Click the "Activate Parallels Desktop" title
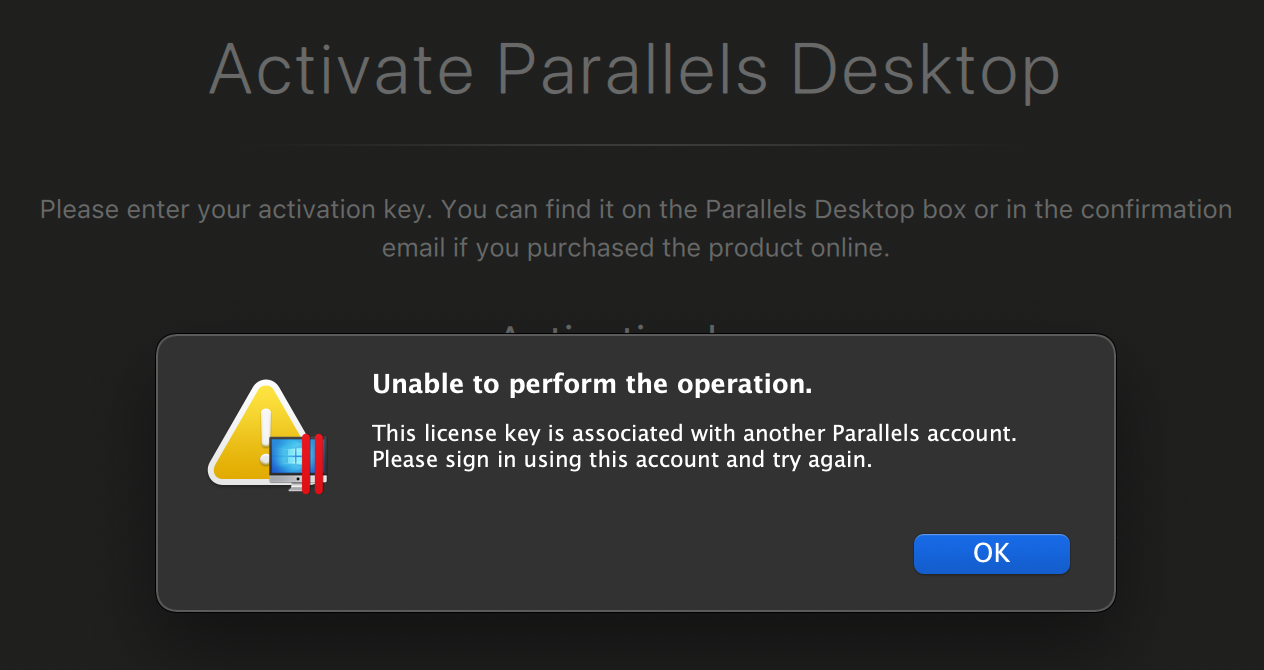Viewport: 1264px width, 670px height. (634, 70)
